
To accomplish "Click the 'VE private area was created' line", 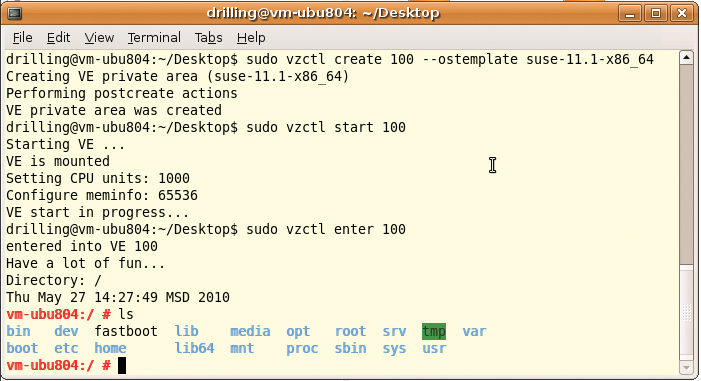I will pyautogui.click(x=114, y=110).
